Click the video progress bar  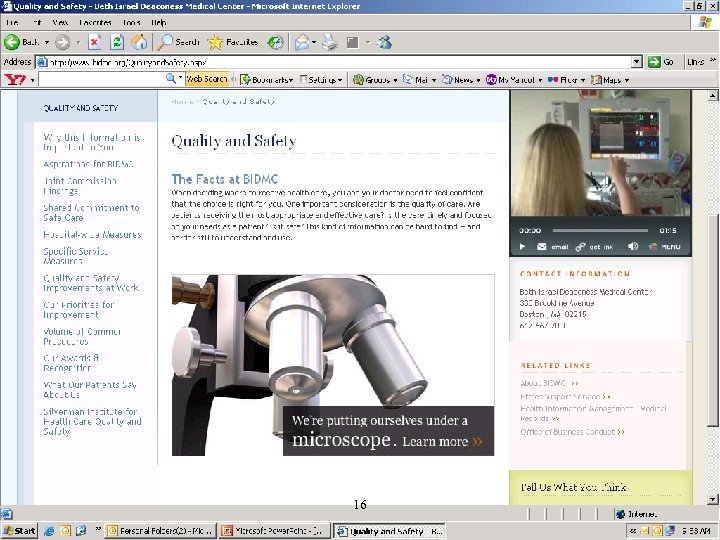point(600,230)
